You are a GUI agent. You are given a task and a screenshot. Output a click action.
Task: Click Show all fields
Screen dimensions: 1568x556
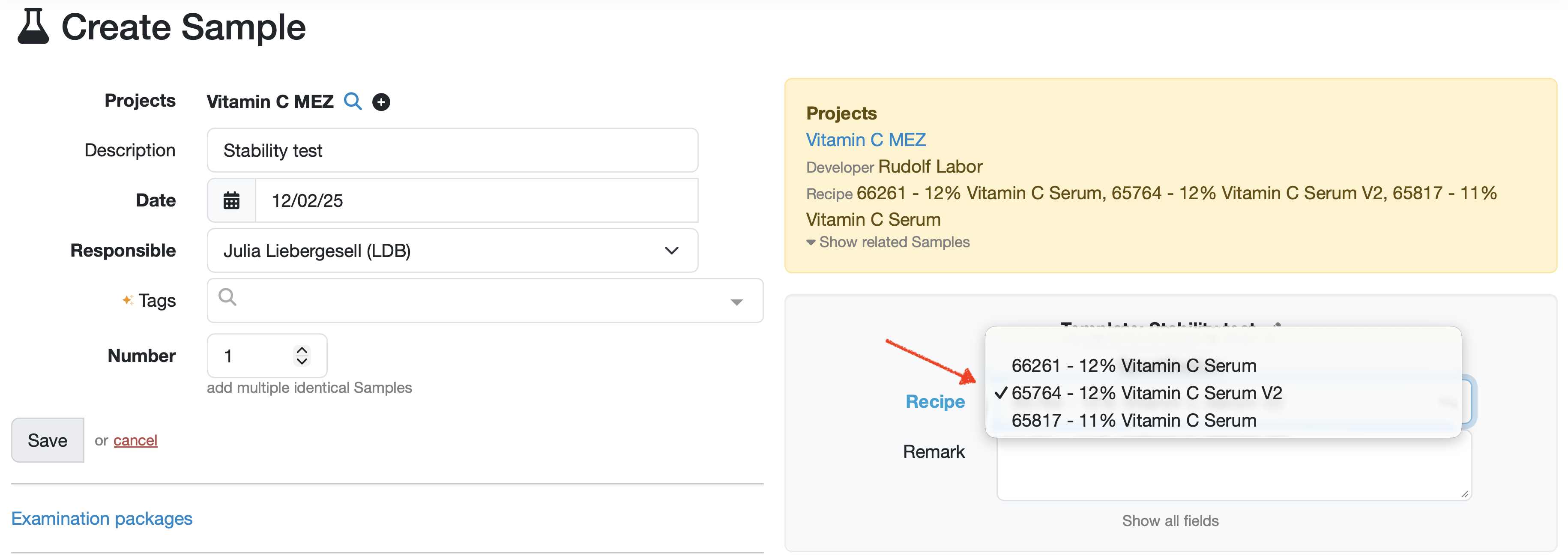[x=1170, y=521]
